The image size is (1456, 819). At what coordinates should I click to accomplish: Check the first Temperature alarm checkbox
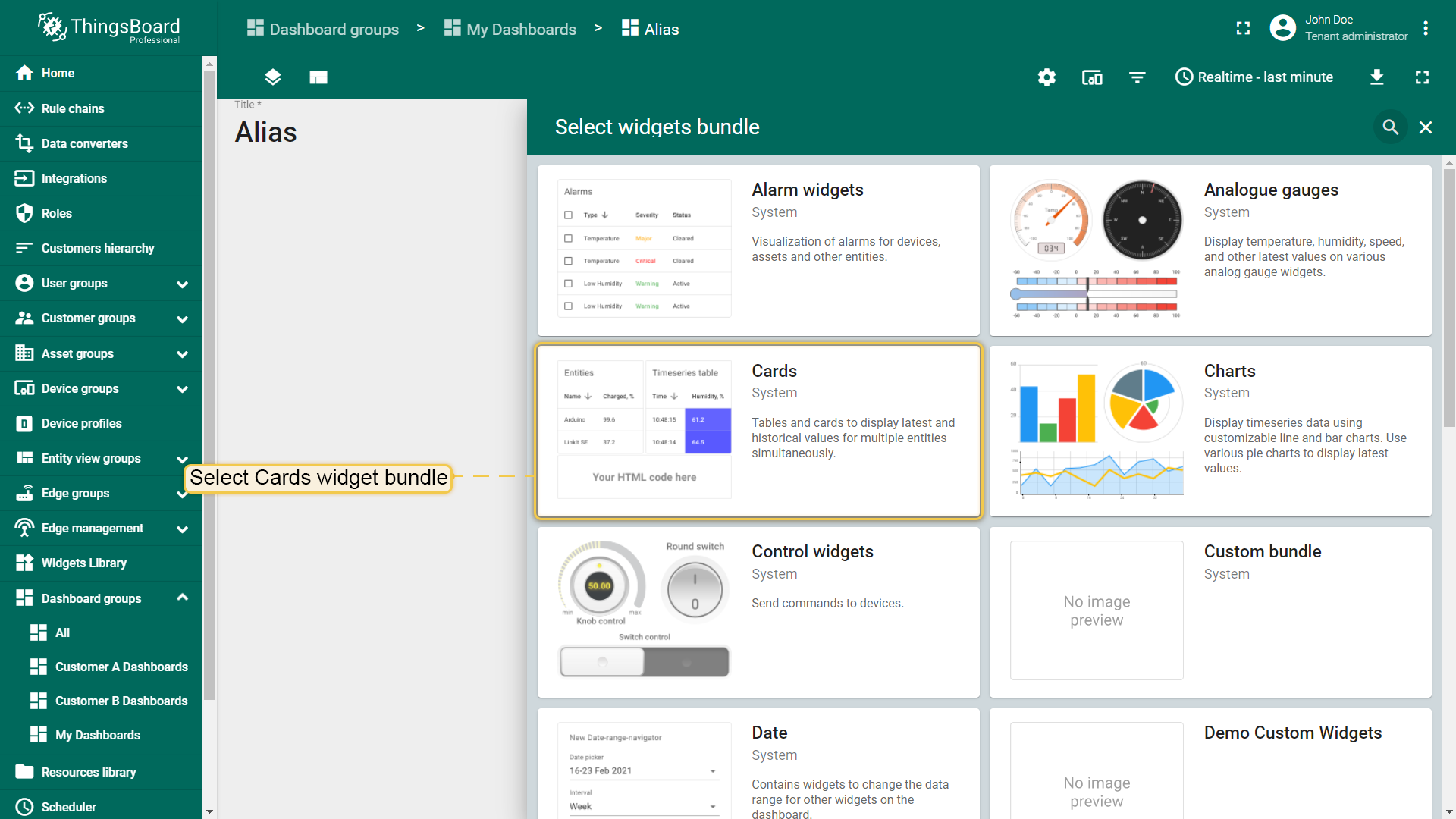click(568, 238)
